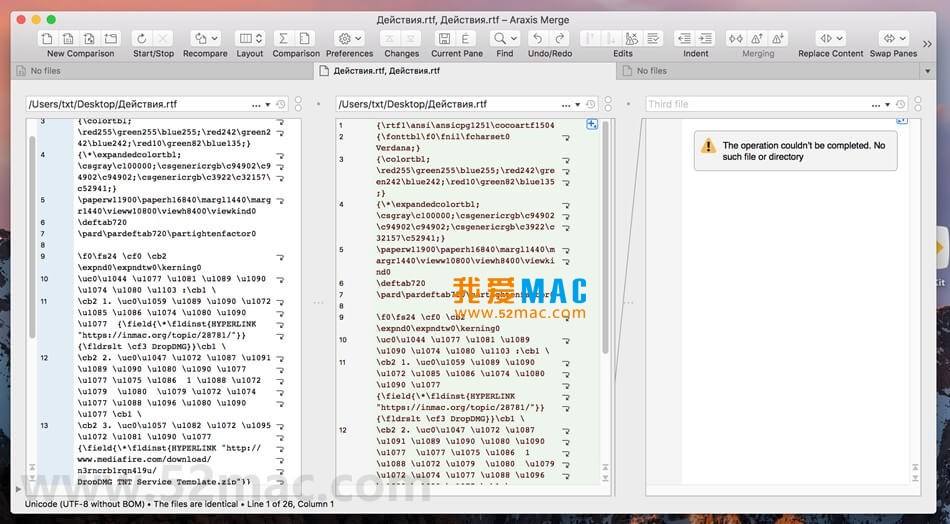This screenshot has height=524, width=950.
Task: Click the 'No such file or directory' message
Action: pos(804,151)
